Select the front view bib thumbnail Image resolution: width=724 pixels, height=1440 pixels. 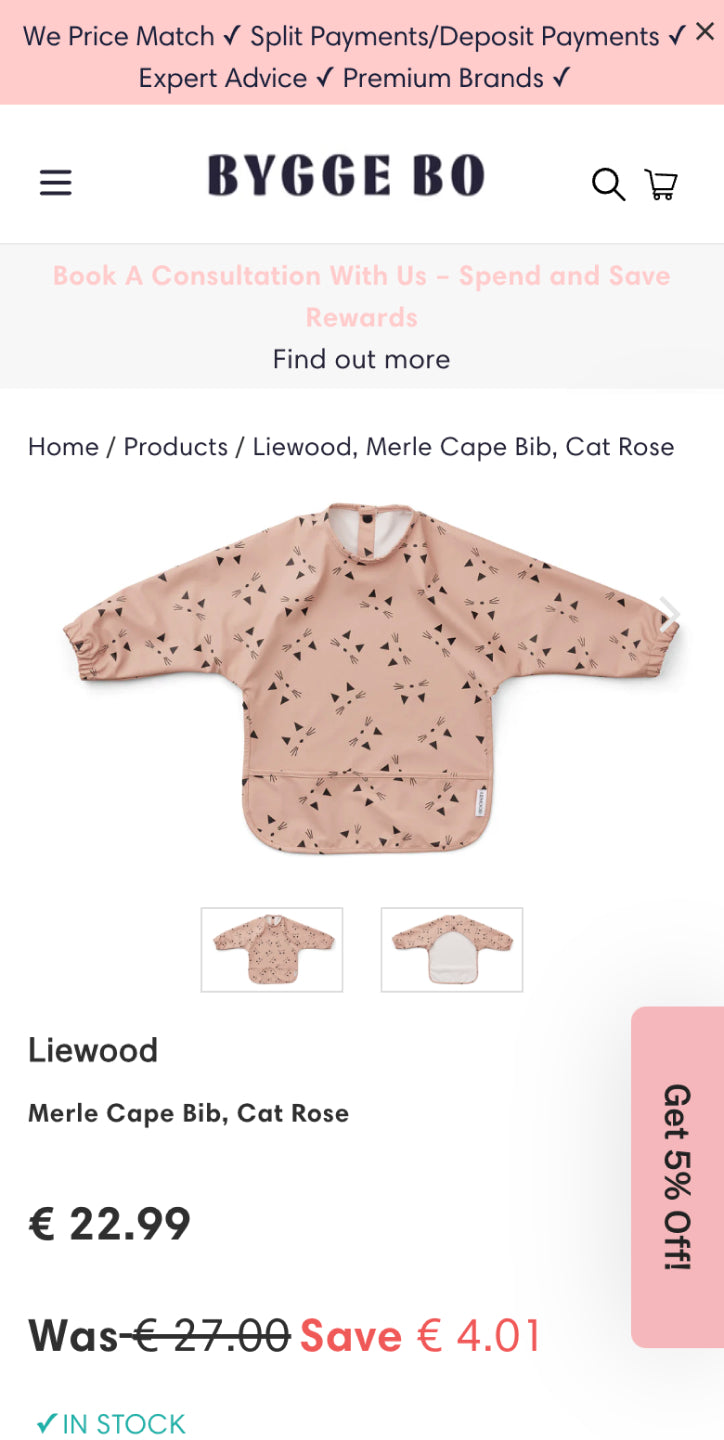point(272,950)
